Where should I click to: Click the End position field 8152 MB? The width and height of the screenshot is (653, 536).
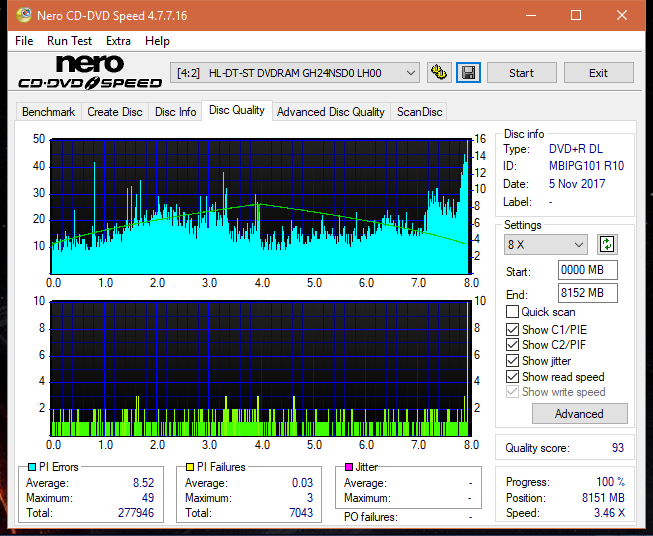(x=588, y=293)
